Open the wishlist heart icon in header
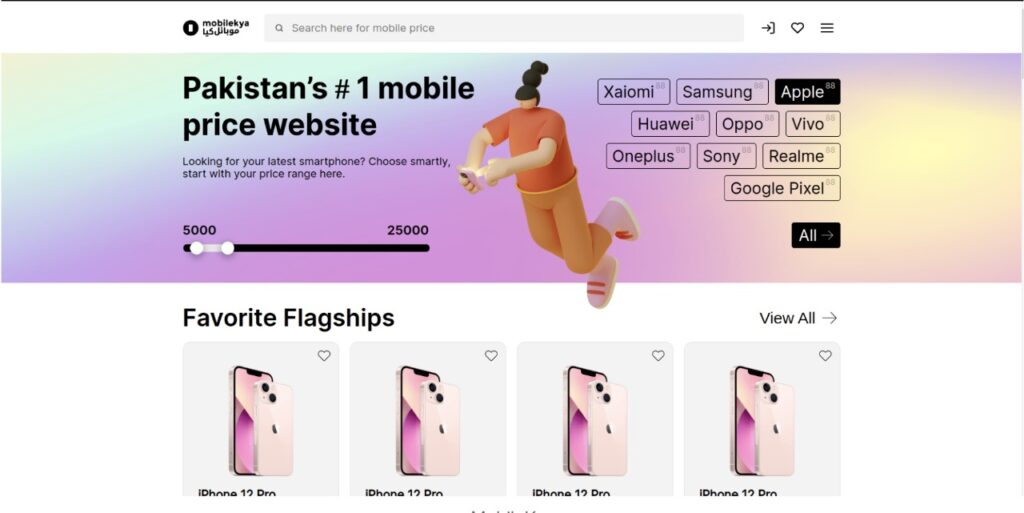Viewport: 1024px width, 513px height. 797,28
